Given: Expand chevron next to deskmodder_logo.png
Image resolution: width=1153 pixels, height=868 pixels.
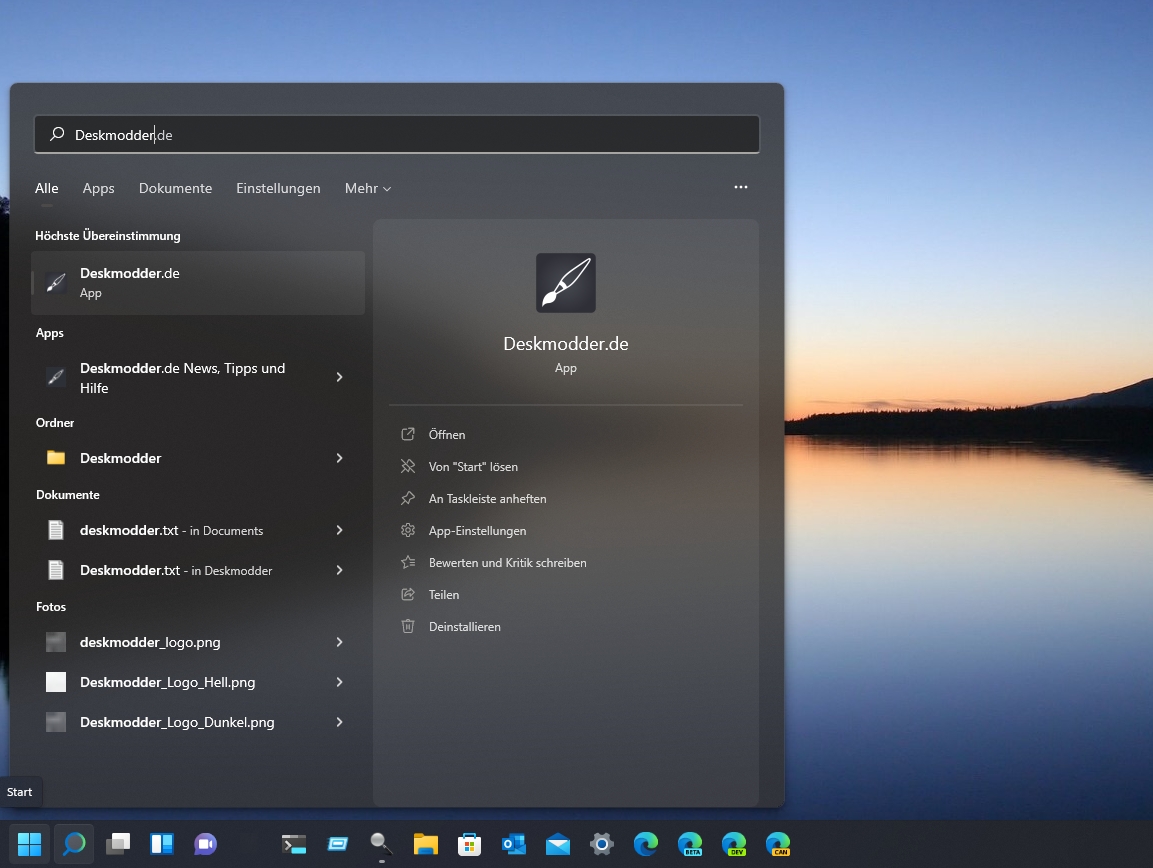Looking at the screenshot, I should [x=339, y=642].
